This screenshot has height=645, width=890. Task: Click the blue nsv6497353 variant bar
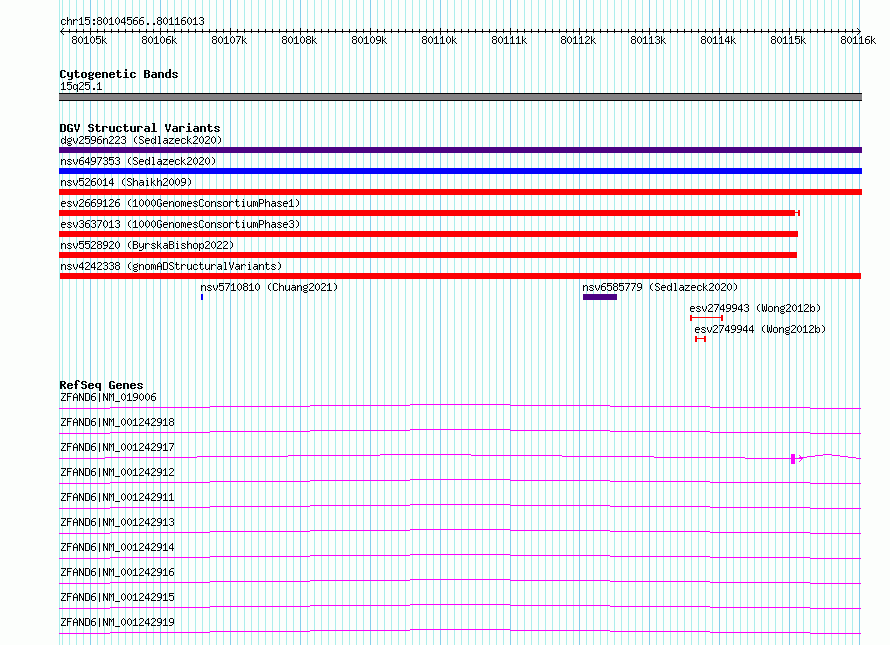coord(460,171)
